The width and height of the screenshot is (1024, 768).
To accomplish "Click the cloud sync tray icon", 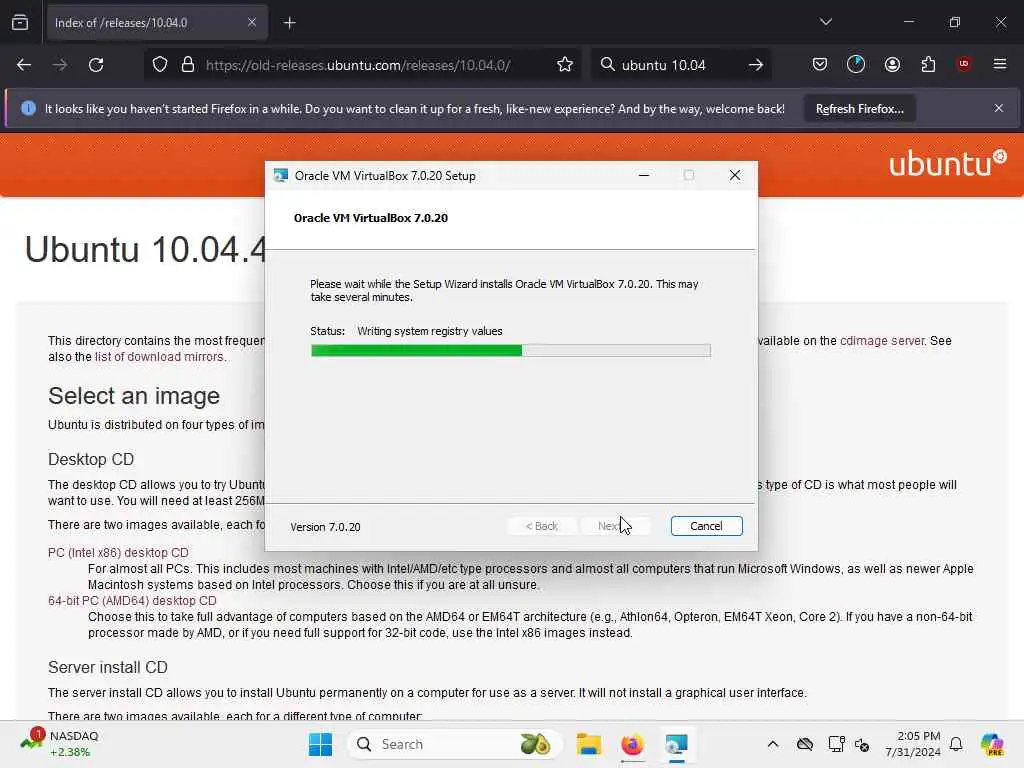I will coord(805,744).
